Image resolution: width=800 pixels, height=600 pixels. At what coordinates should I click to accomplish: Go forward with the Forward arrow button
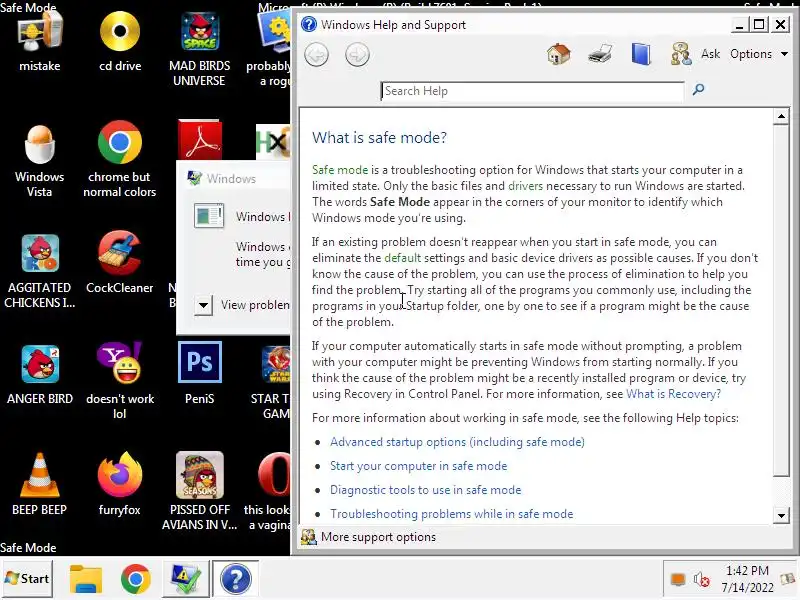[357, 55]
